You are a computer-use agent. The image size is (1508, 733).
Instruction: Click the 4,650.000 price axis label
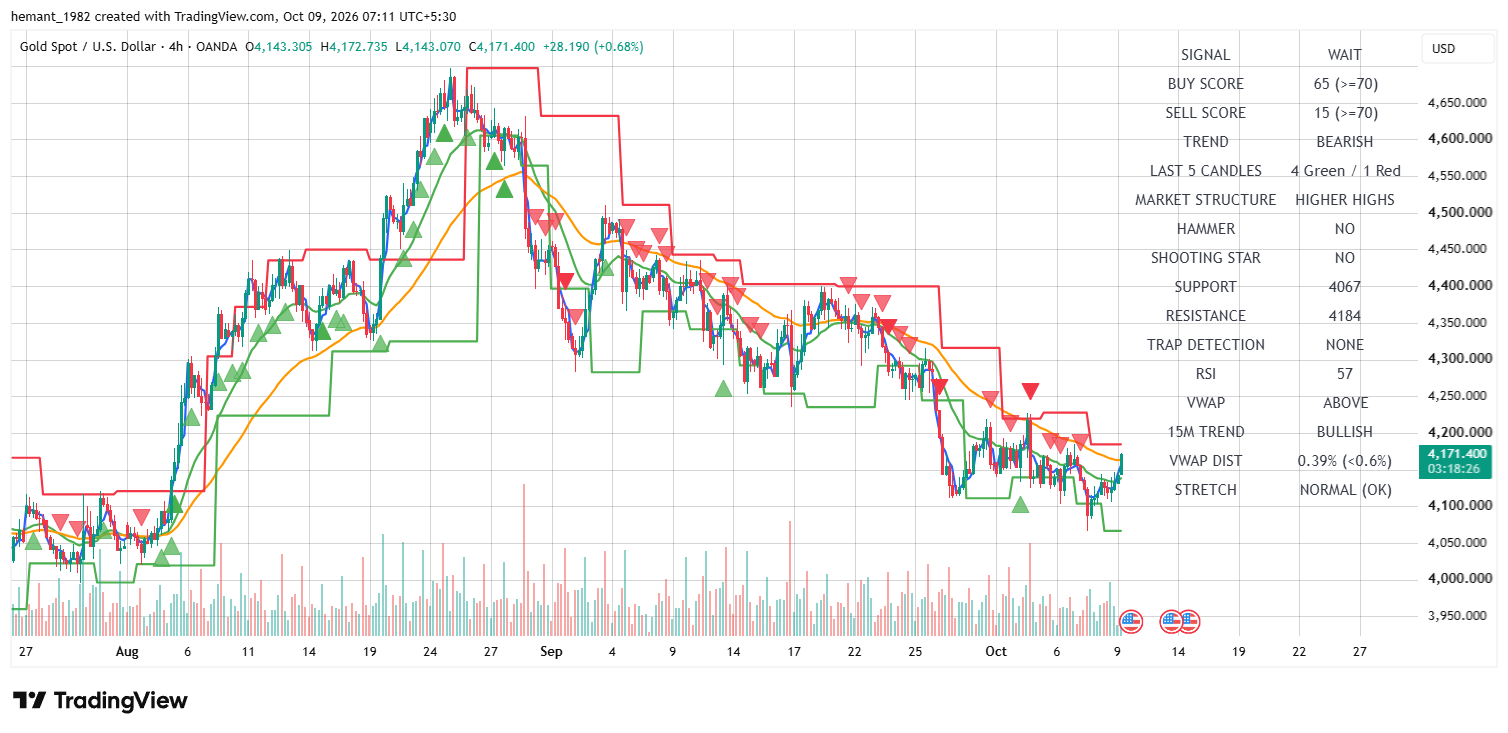coord(1456,102)
